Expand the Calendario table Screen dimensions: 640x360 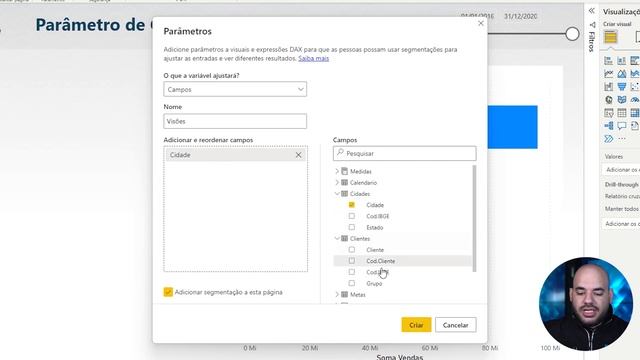pos(337,182)
